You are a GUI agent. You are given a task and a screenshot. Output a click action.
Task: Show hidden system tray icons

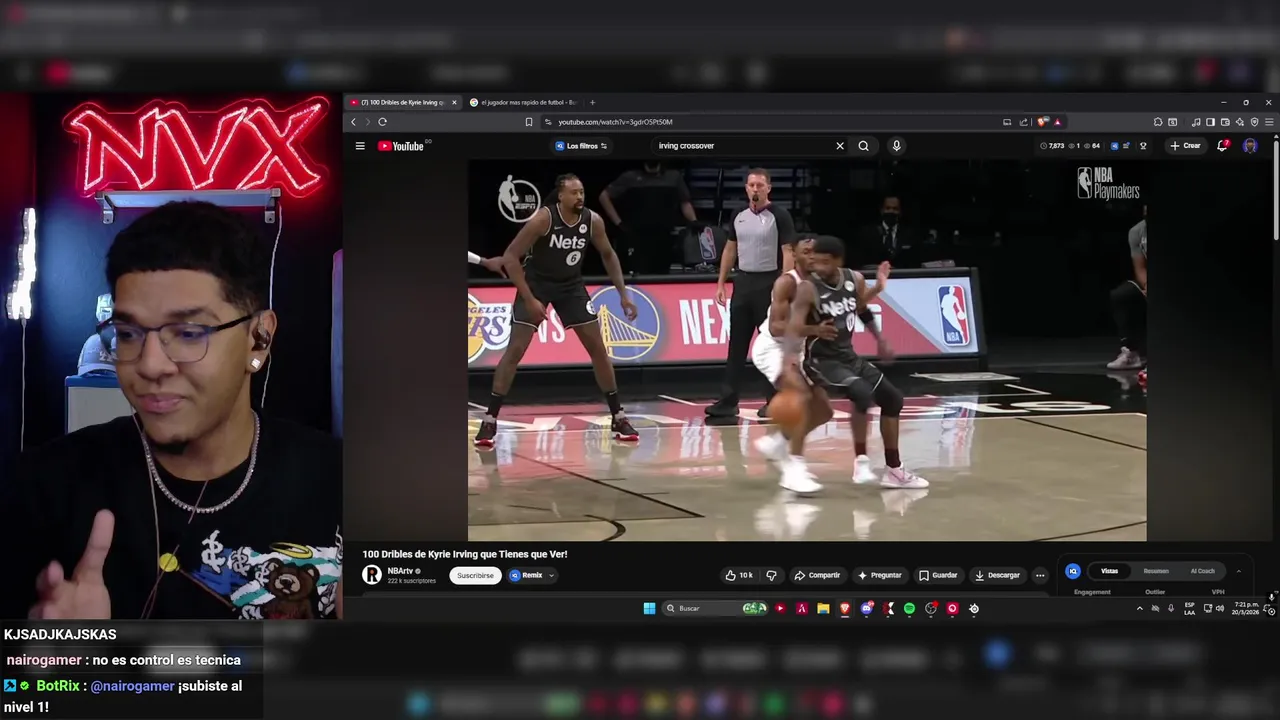[x=1139, y=608]
